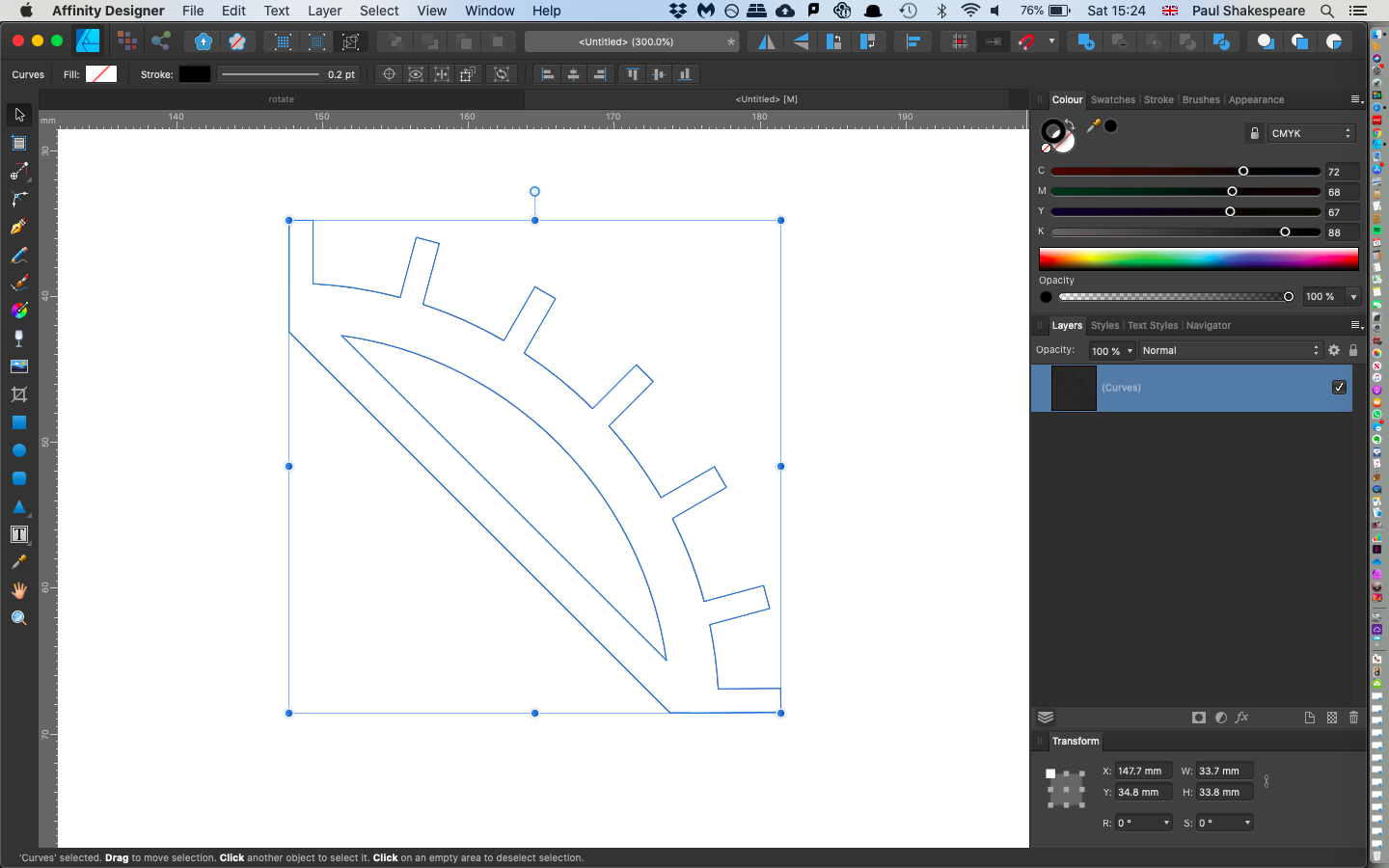Screen dimensions: 1389x868
Task: Open layer opacity 100% dropdown
Action: pos(1130,350)
